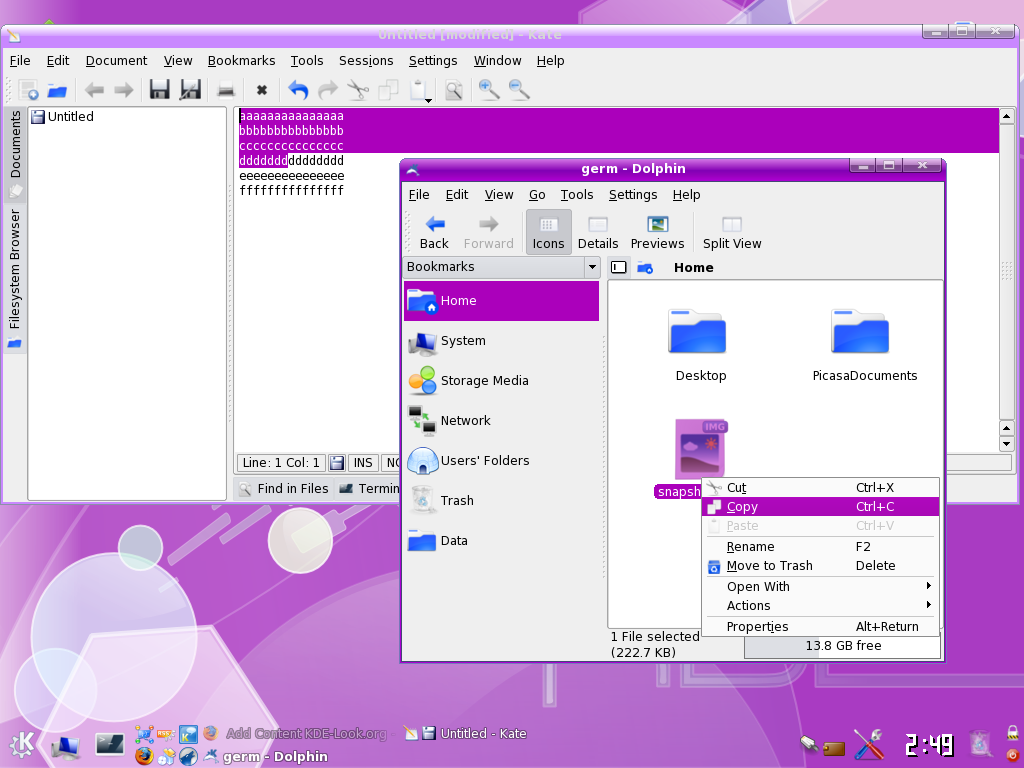The image size is (1024, 768).
Task: Select System in Dolphin bookmarks sidebar
Action: pos(501,341)
